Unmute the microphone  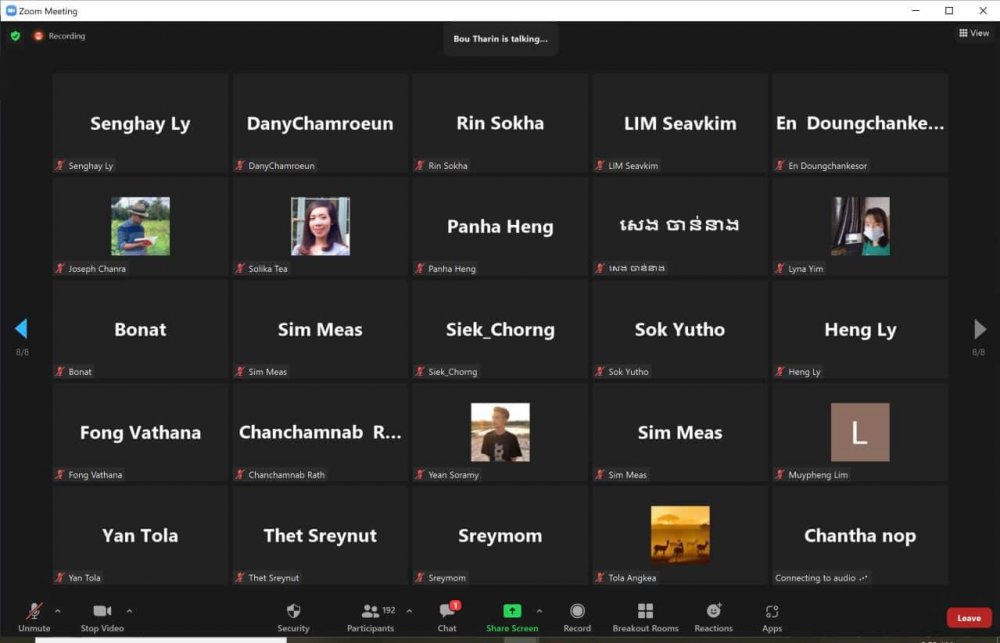click(x=34, y=616)
